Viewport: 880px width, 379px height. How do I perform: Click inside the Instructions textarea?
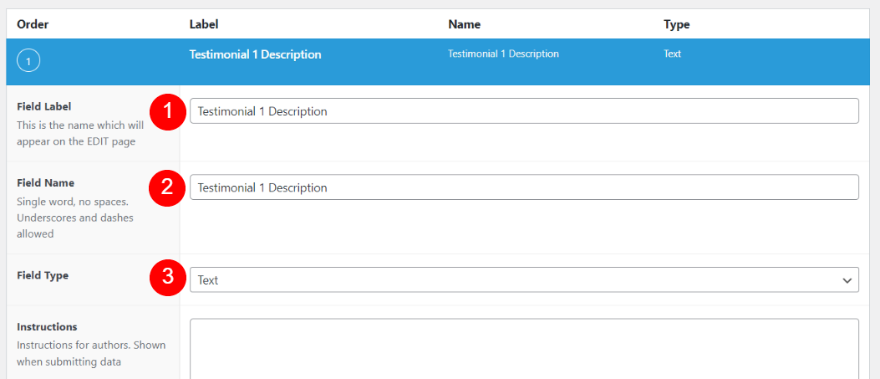tap(524, 349)
